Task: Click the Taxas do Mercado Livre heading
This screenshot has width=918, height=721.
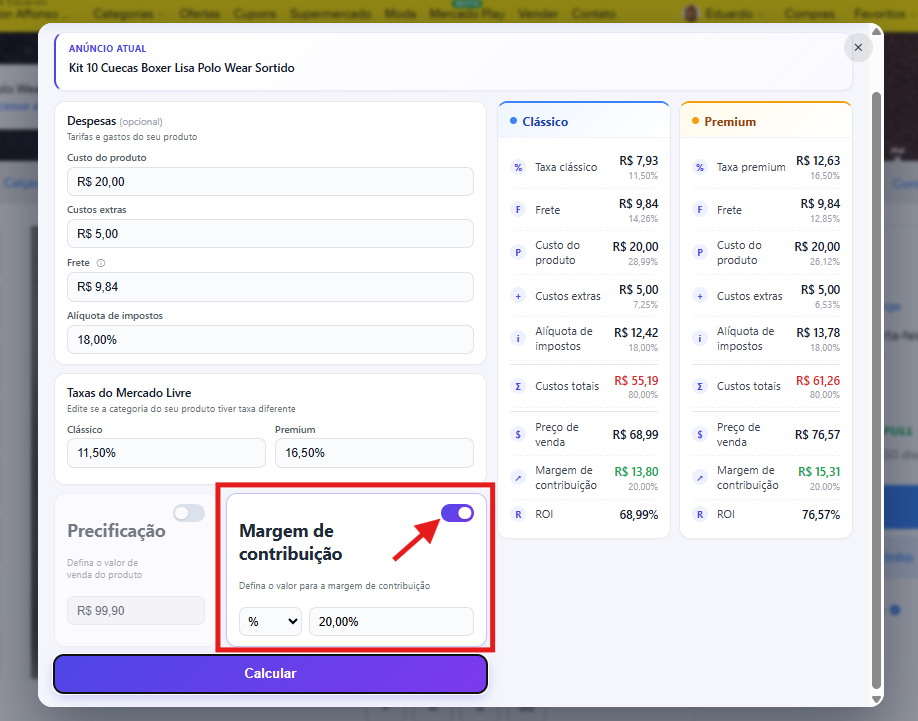Action: pos(129,393)
